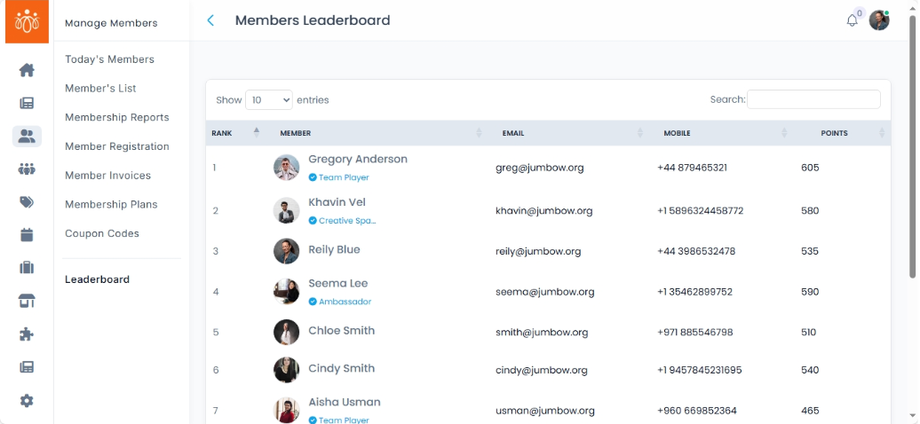
Task: Open the Leaderboard menu item
Action: [97, 279]
